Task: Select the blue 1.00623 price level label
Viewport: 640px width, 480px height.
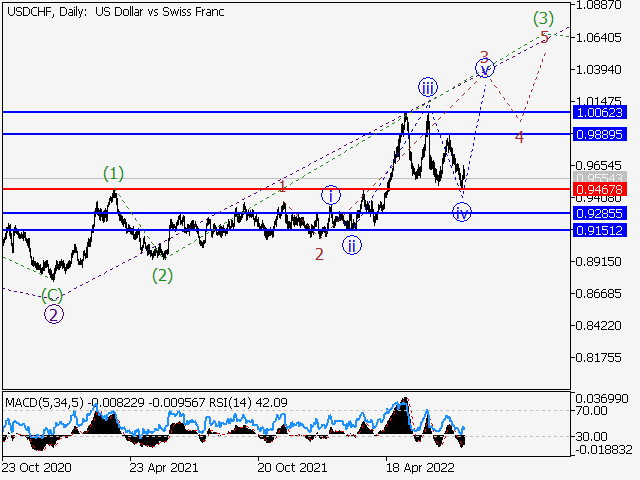Action: click(600, 112)
